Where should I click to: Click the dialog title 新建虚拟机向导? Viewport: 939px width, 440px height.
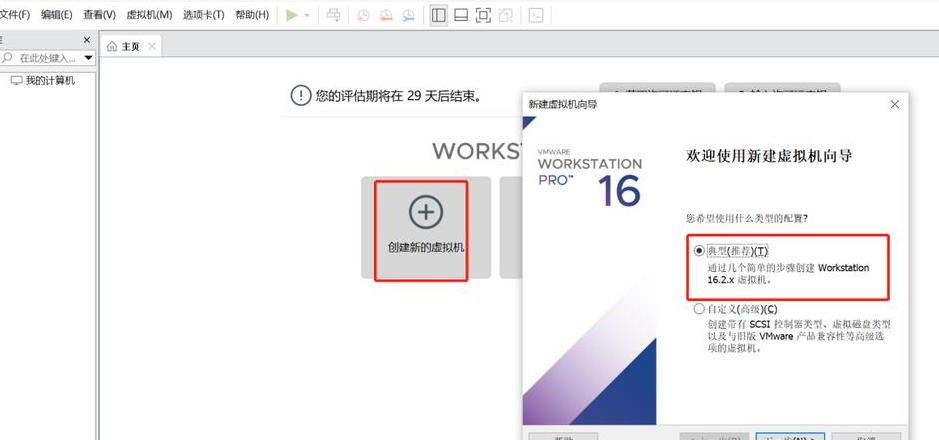(562, 104)
